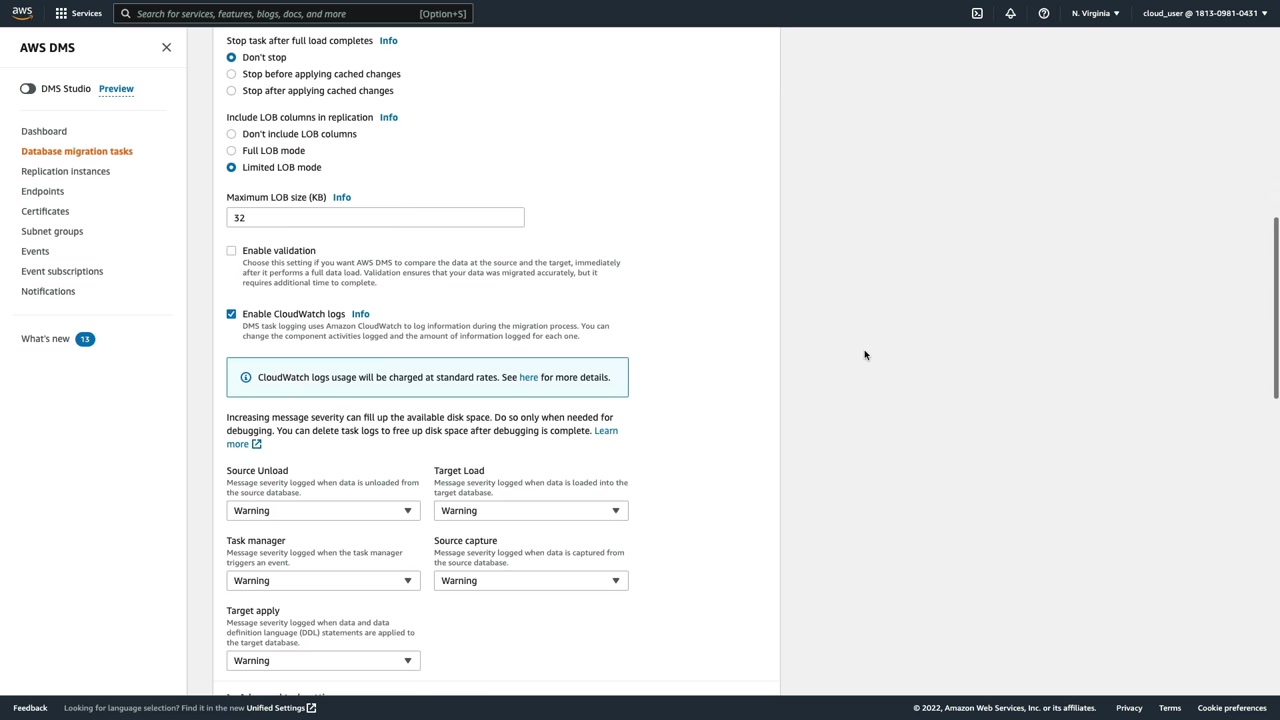Select Don't stop radio option
1280x720 pixels.
pos(231,57)
